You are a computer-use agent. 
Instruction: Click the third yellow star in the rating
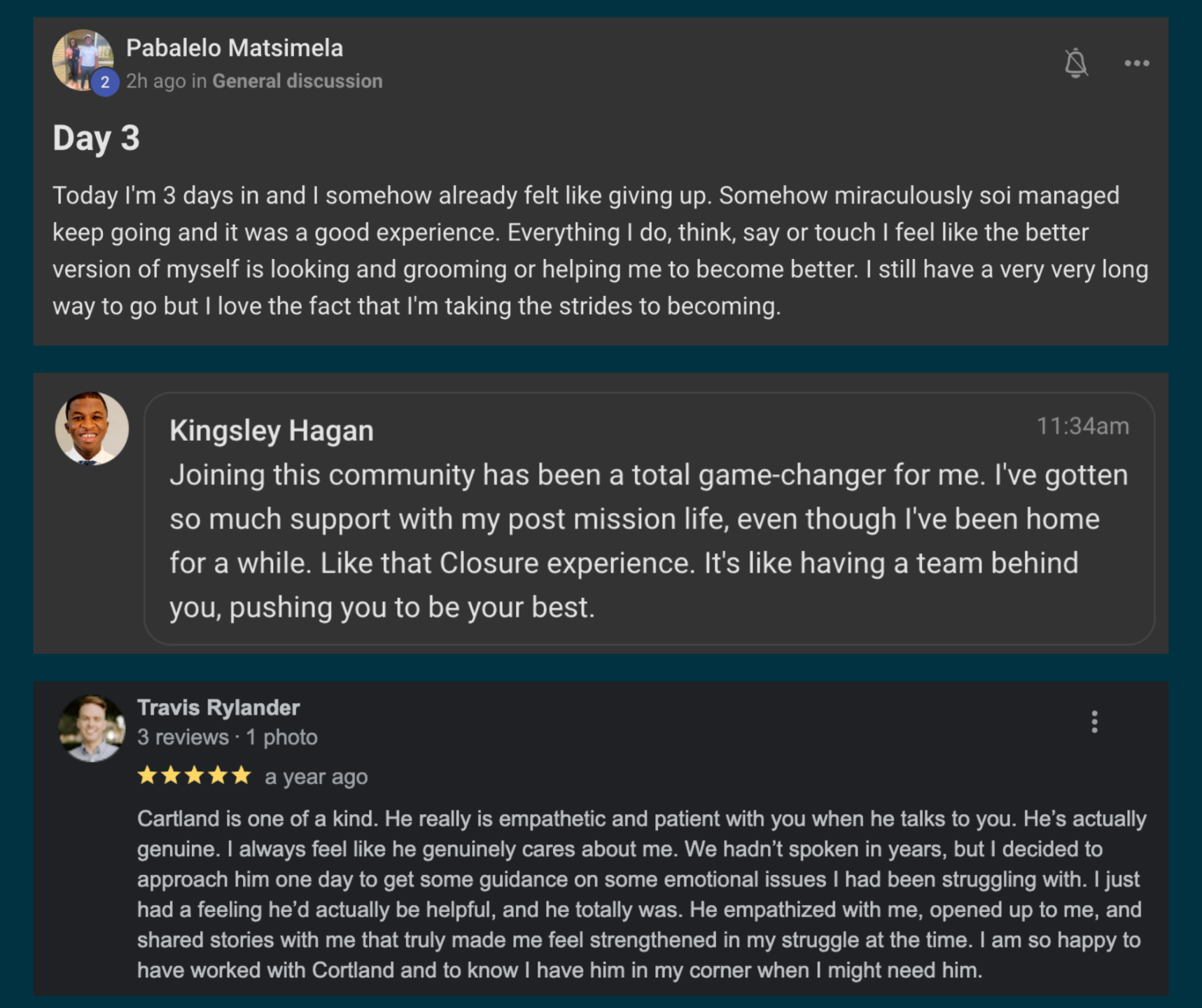[195, 776]
